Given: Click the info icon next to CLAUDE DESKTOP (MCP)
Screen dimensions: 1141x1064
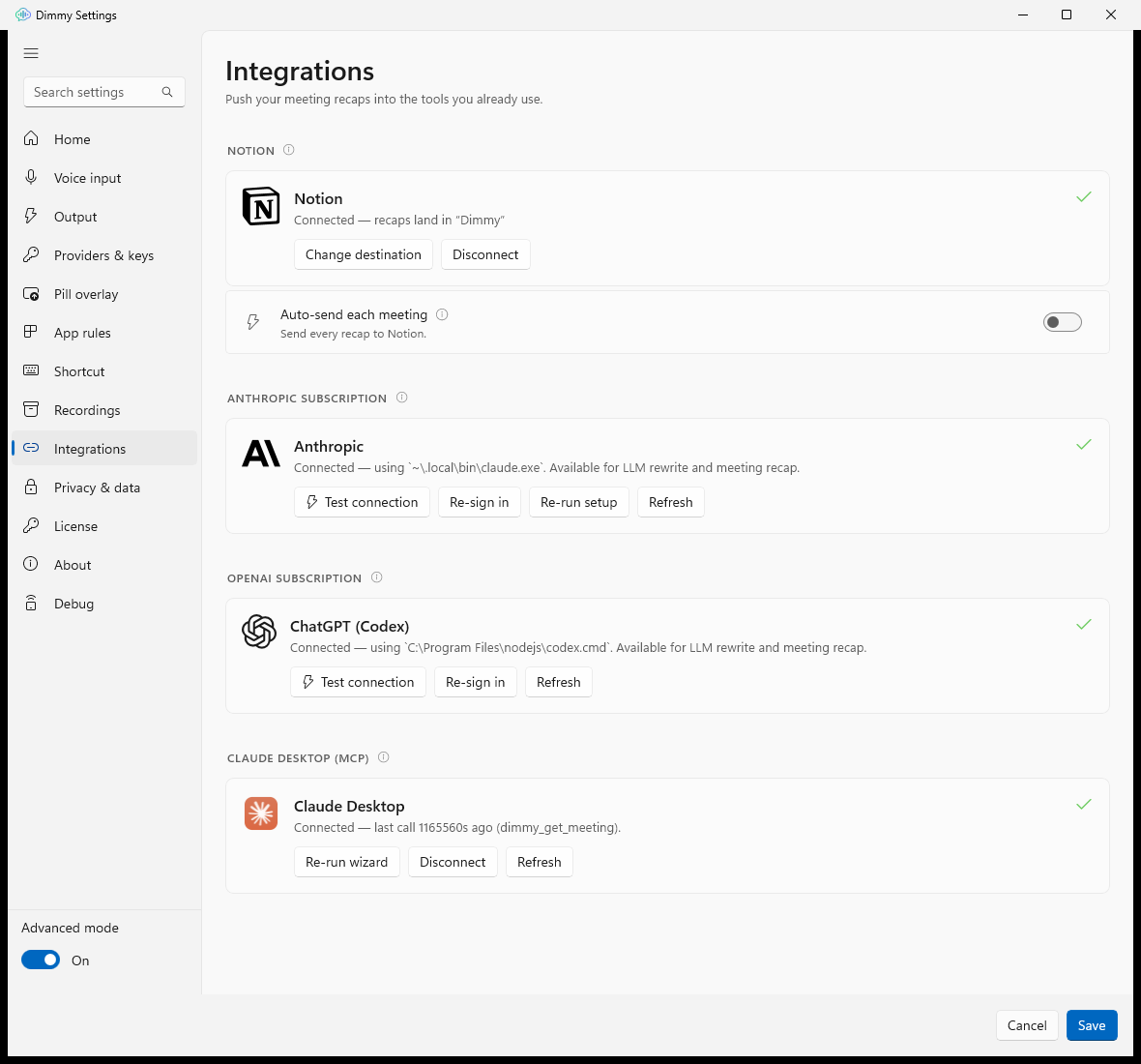Looking at the screenshot, I should pos(384,756).
